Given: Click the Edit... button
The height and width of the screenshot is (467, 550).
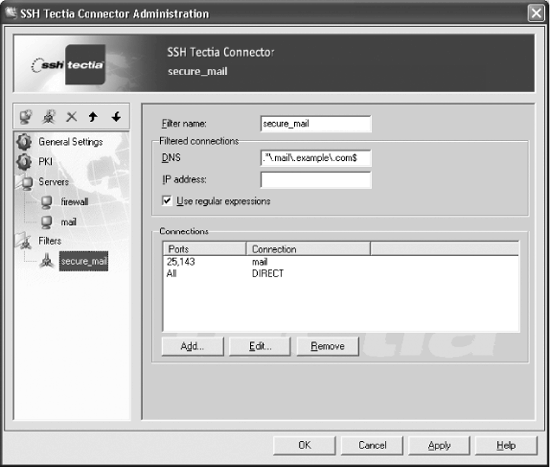Looking at the screenshot, I should point(260,346).
